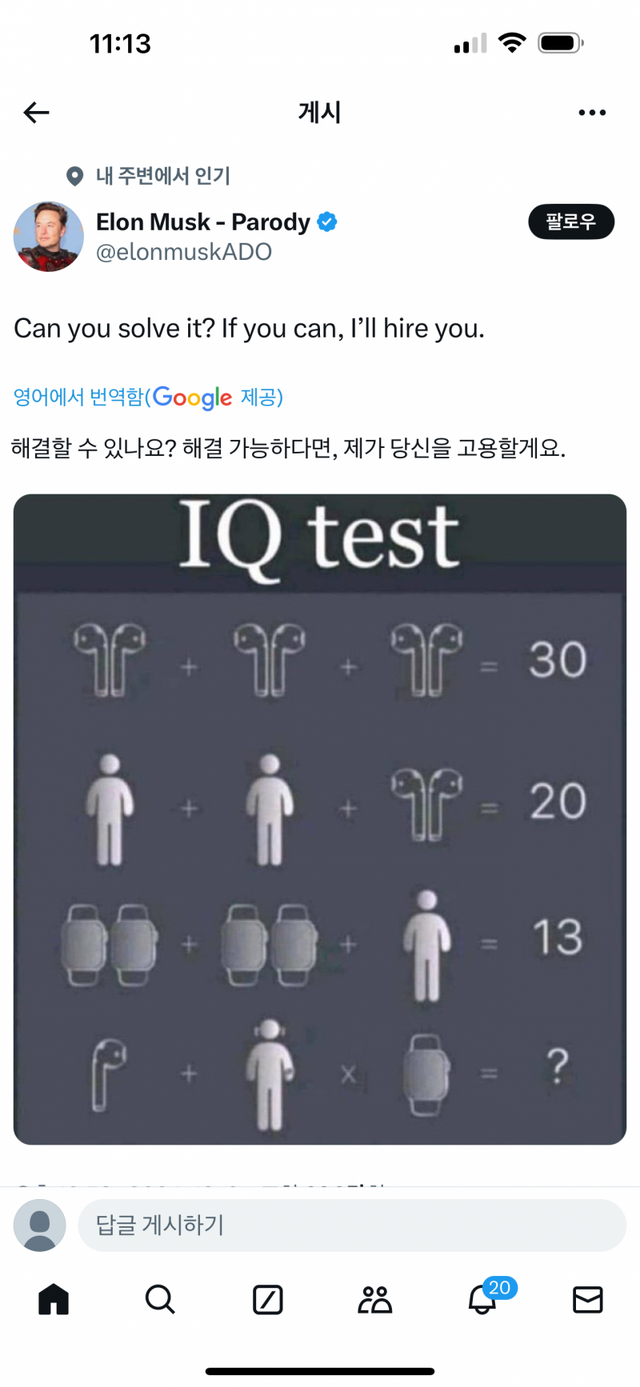
Task: Tap the blue verified badge
Action: pyautogui.click(x=327, y=222)
